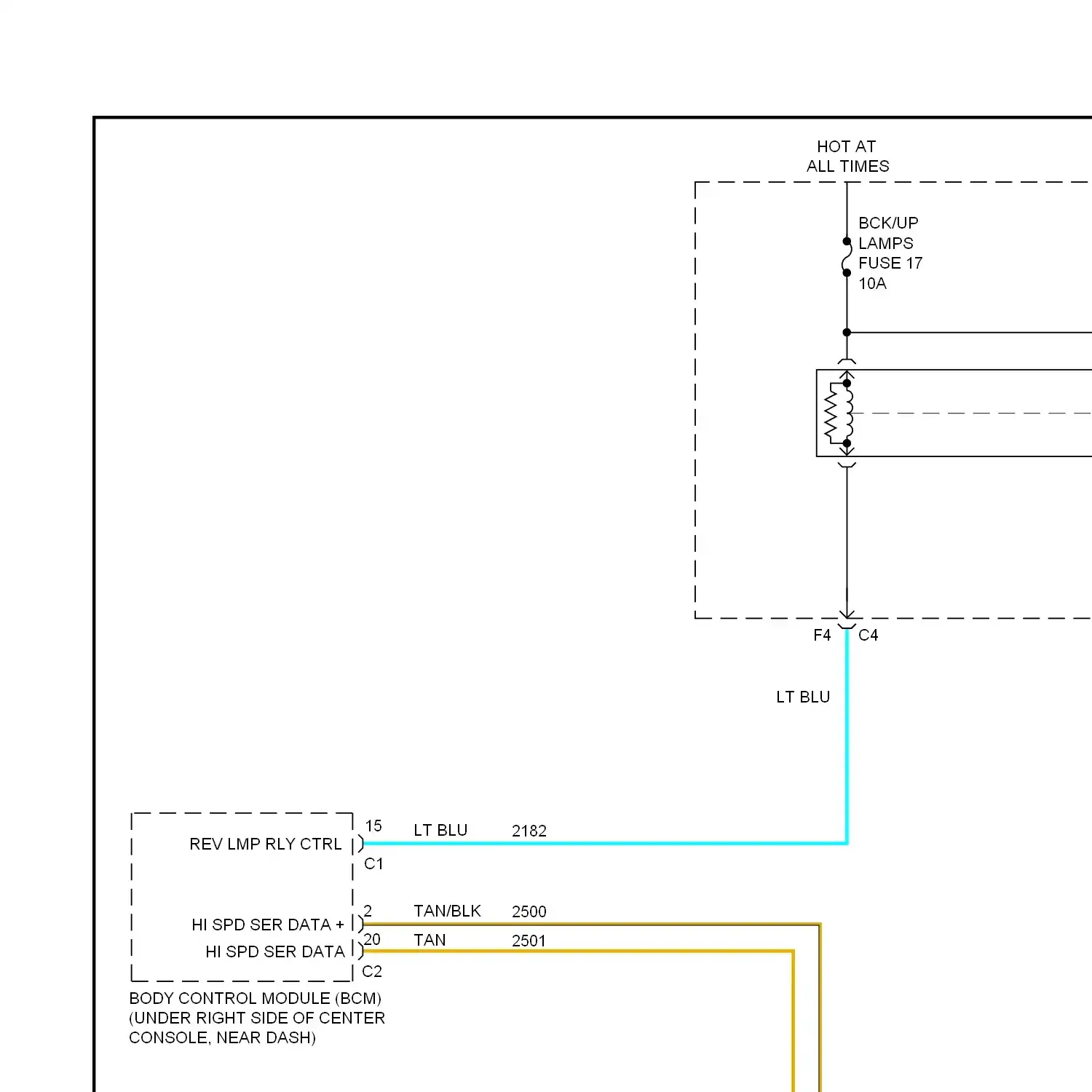This screenshot has width=1092, height=1092.
Task: Click pin number 20 at BCM
Action: pyautogui.click(x=372, y=940)
